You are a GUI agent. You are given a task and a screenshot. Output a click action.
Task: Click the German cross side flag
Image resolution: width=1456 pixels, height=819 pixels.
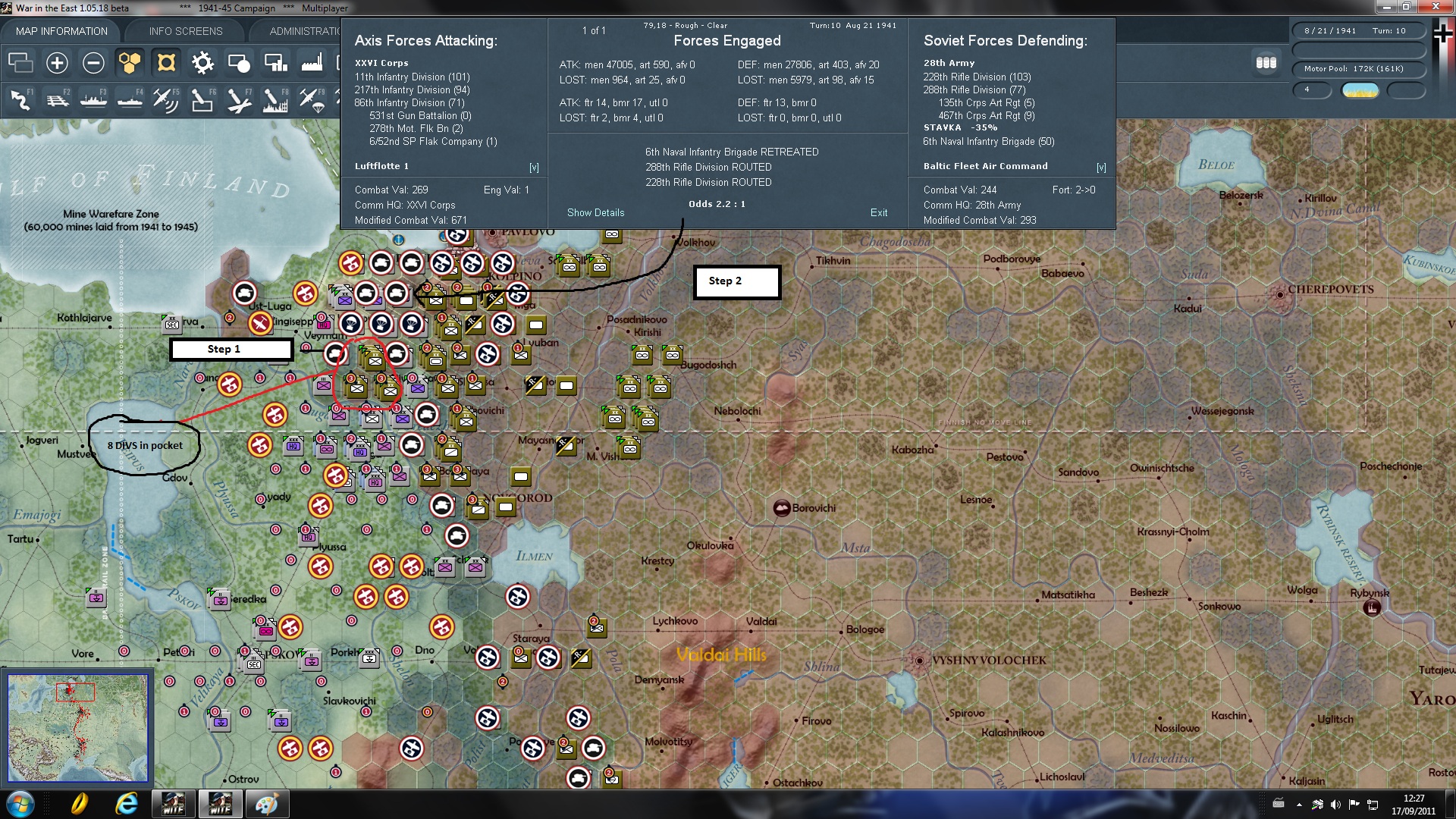1443,33
